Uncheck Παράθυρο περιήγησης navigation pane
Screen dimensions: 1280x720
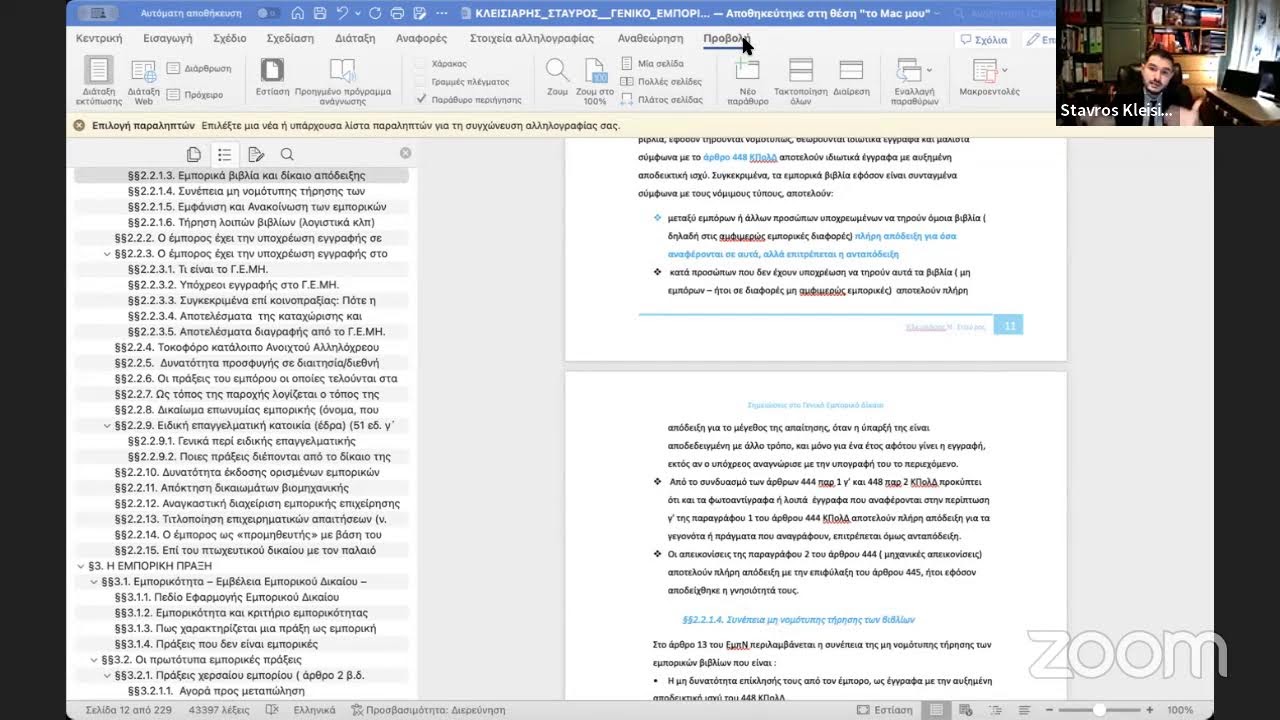[422, 99]
